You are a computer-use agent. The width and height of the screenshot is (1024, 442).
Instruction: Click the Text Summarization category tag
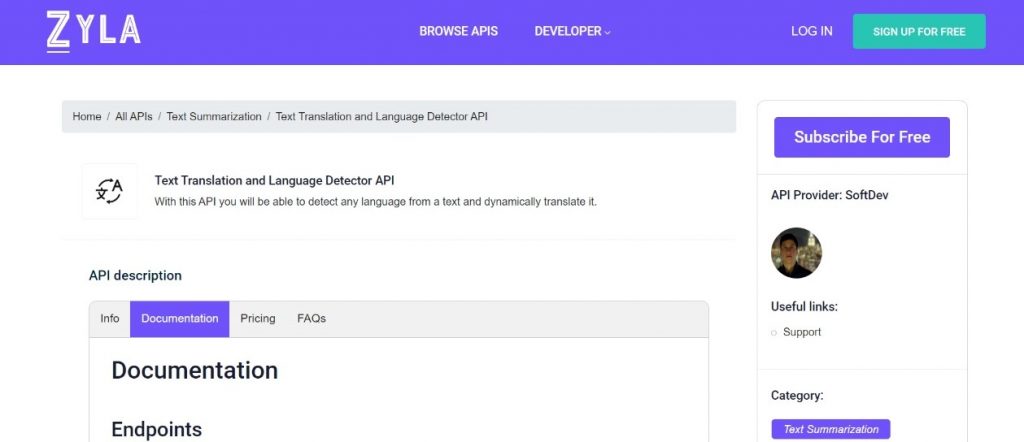831,429
